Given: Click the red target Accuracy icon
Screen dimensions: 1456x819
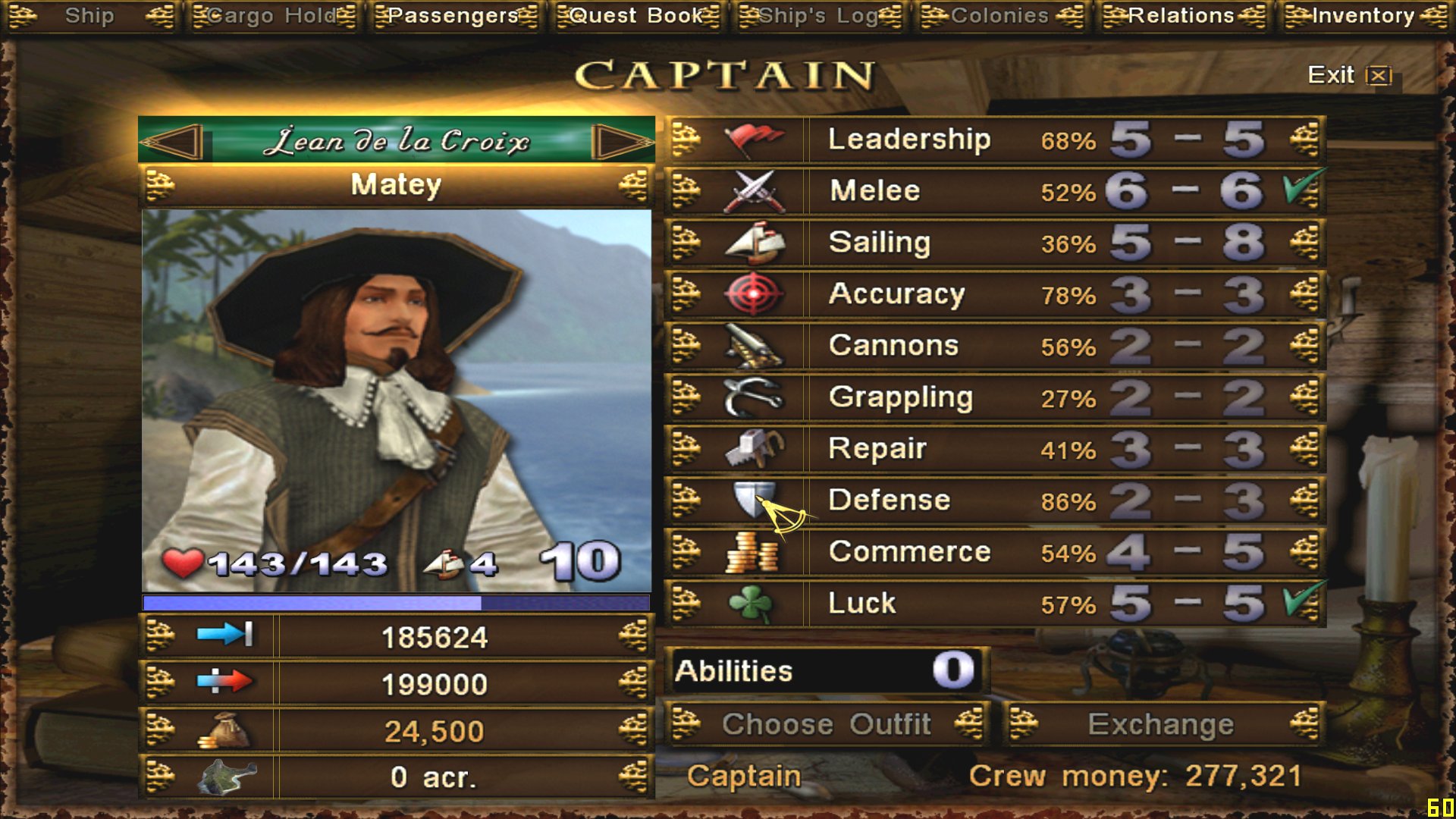Looking at the screenshot, I should [x=754, y=294].
